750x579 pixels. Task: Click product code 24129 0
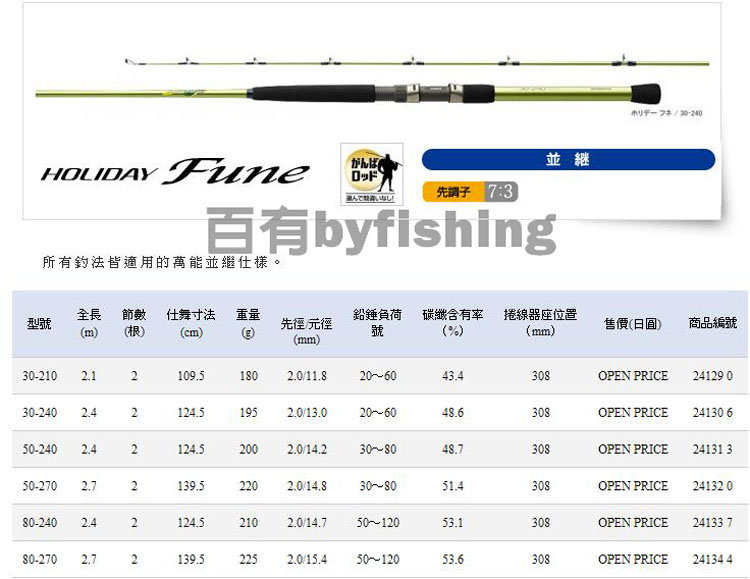click(713, 376)
